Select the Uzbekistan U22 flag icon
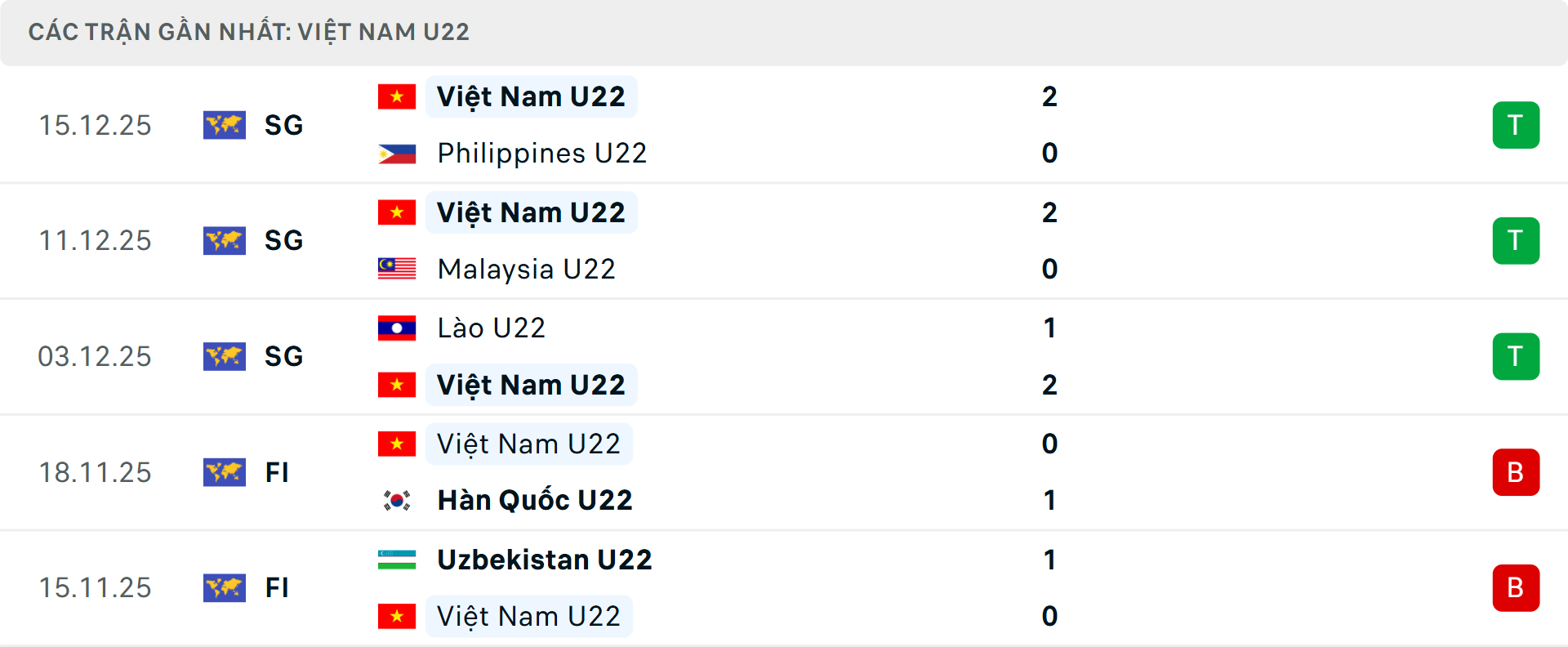Screen dimensions: 1568x647 tap(397, 560)
